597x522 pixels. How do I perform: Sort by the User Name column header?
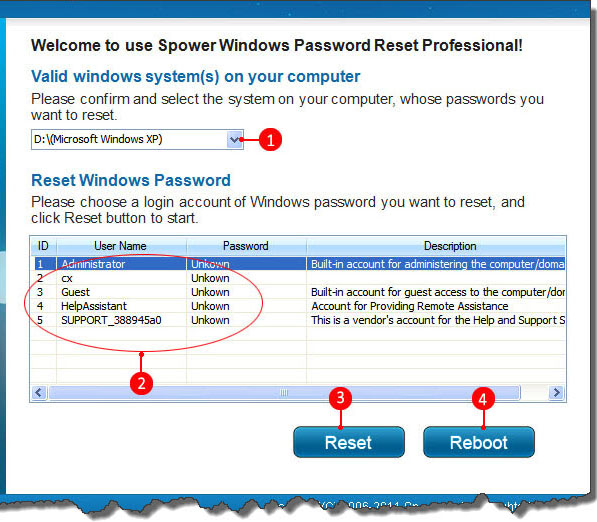tap(121, 246)
